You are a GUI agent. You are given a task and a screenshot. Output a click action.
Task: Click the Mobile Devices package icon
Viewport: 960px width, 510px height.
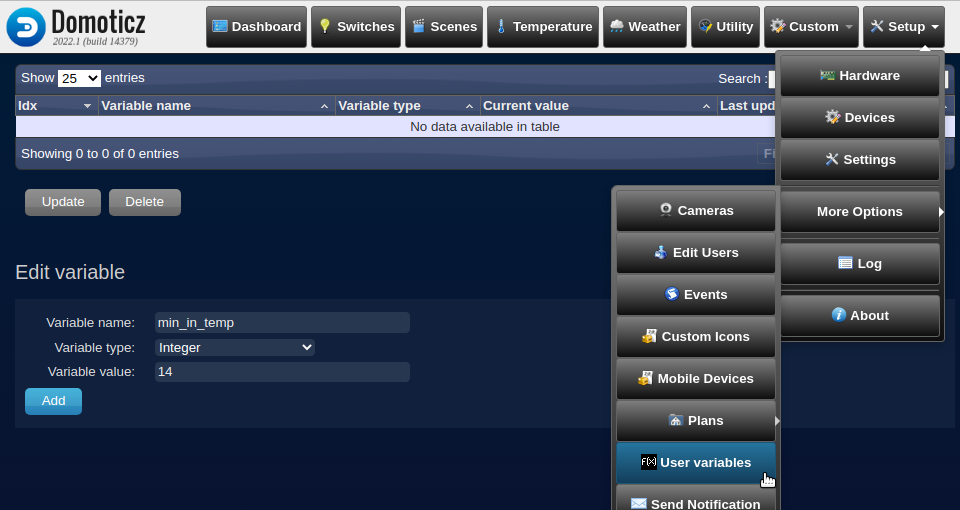tap(645, 378)
